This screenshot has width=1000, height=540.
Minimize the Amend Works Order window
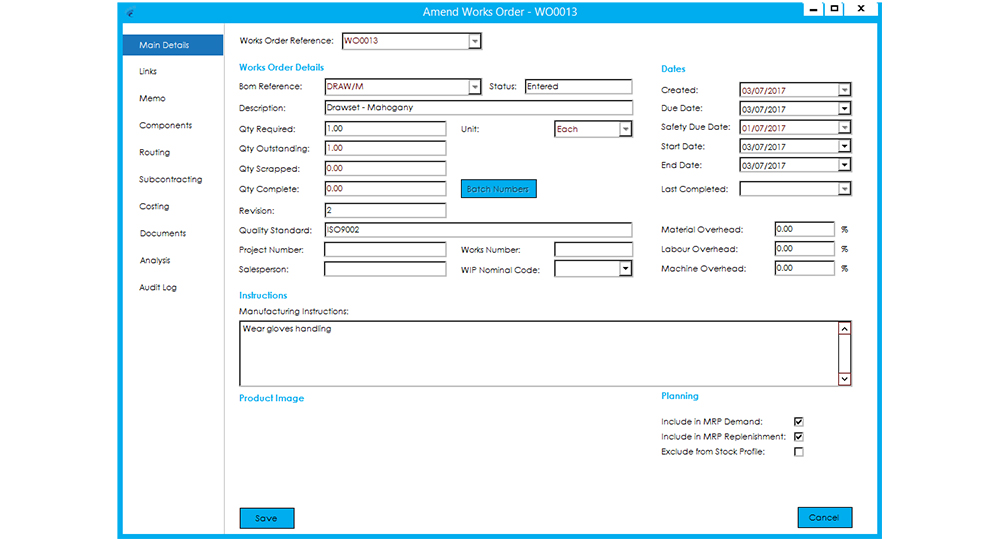pos(813,9)
